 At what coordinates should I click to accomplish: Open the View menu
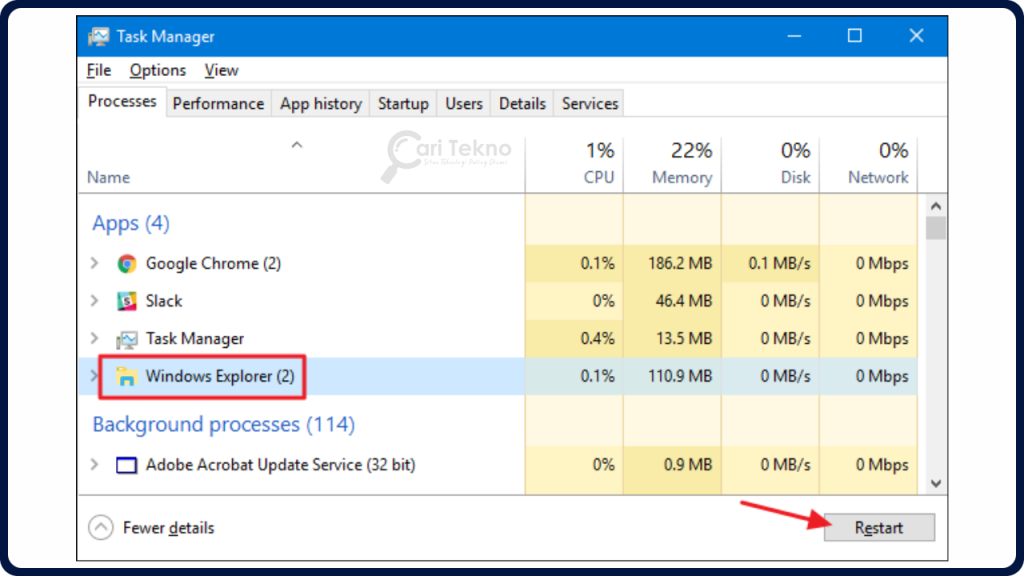(x=221, y=70)
